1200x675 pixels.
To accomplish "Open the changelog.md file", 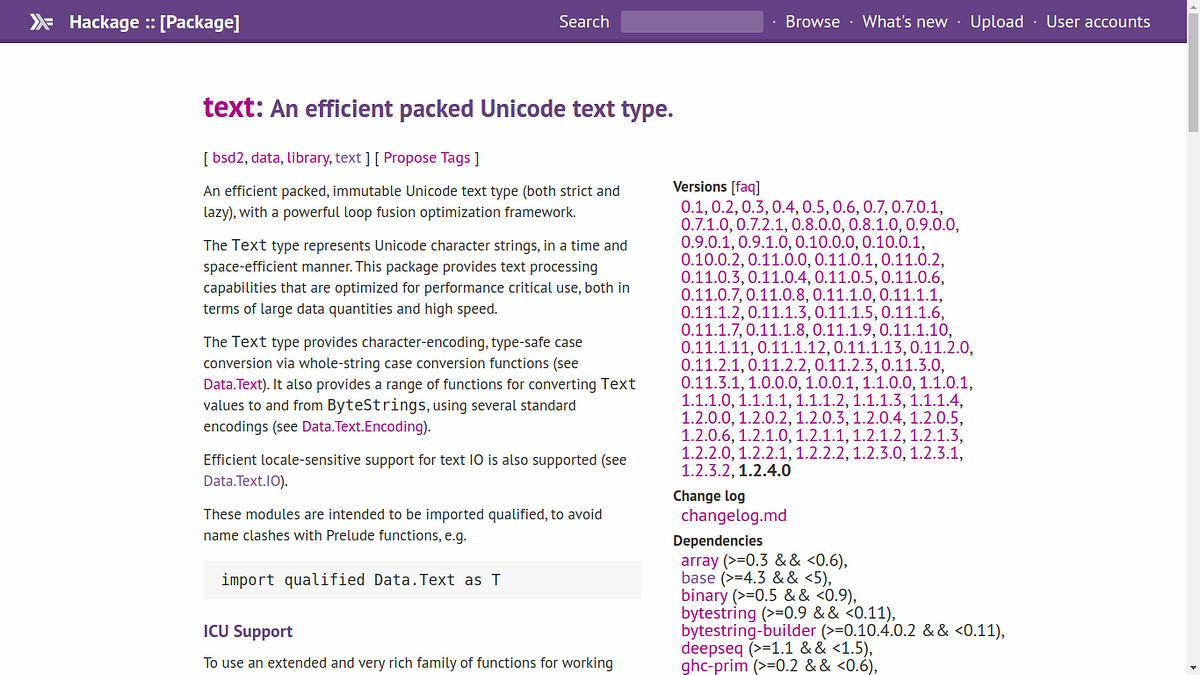I will coord(733,515).
